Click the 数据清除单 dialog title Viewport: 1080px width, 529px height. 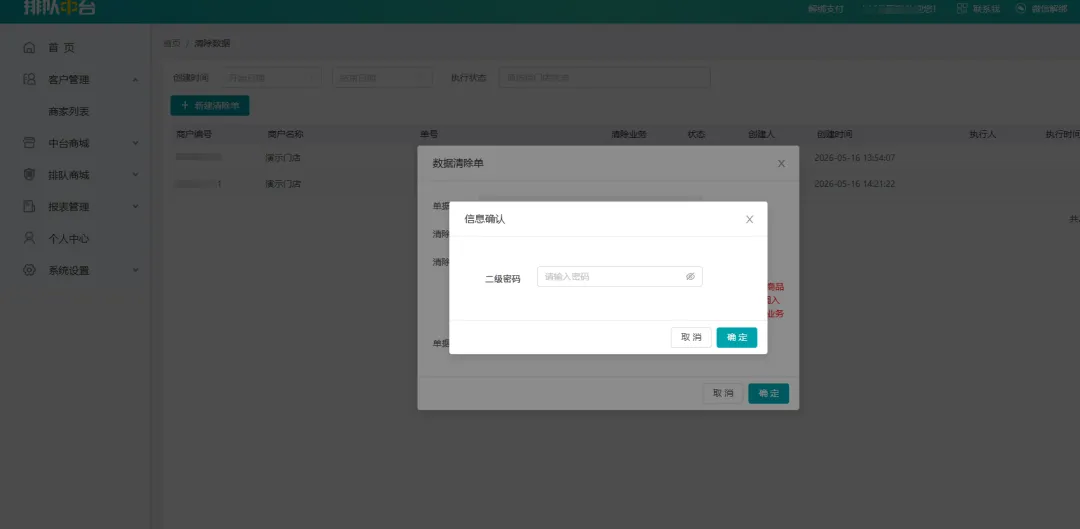click(x=458, y=163)
